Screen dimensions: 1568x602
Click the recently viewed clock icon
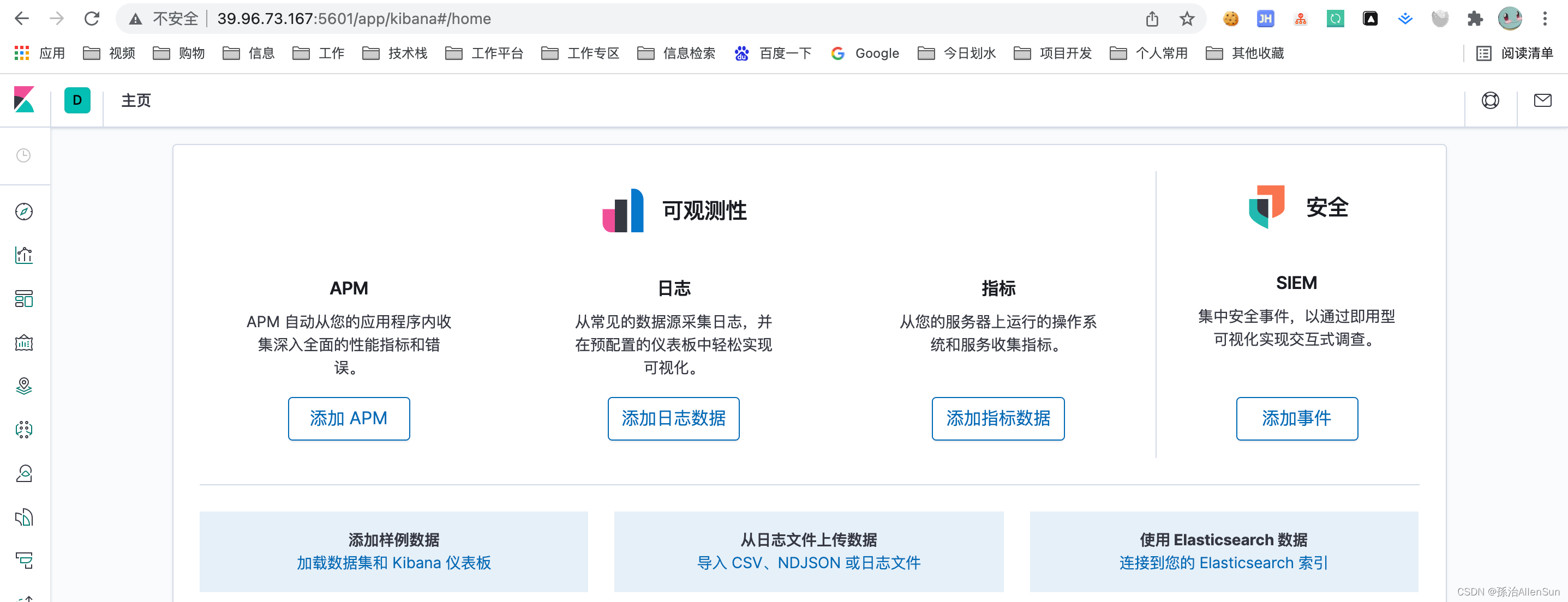[24, 155]
